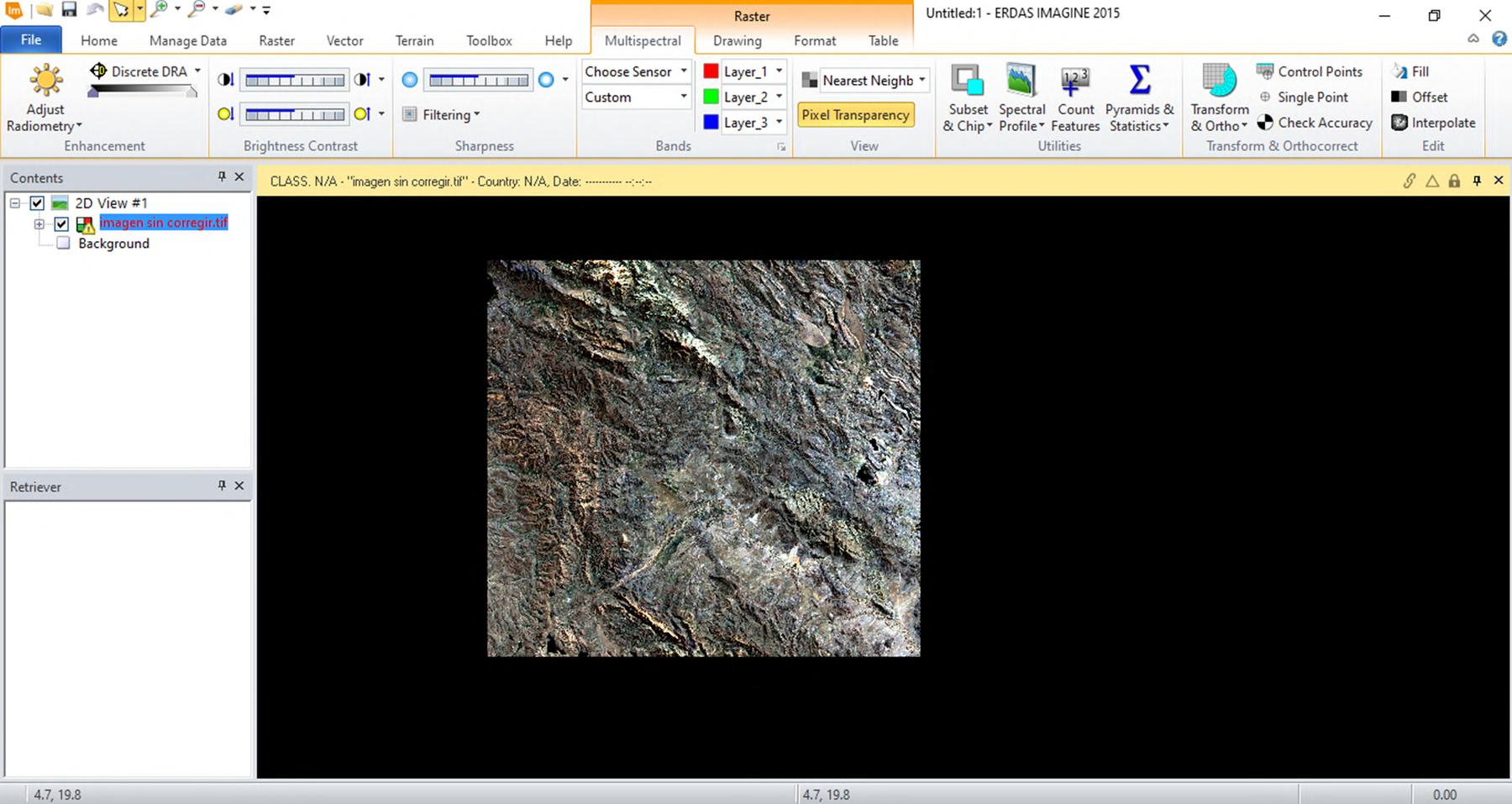Click the eraser icon in the quick access toolbar
1512x804 pixels.
234,10
